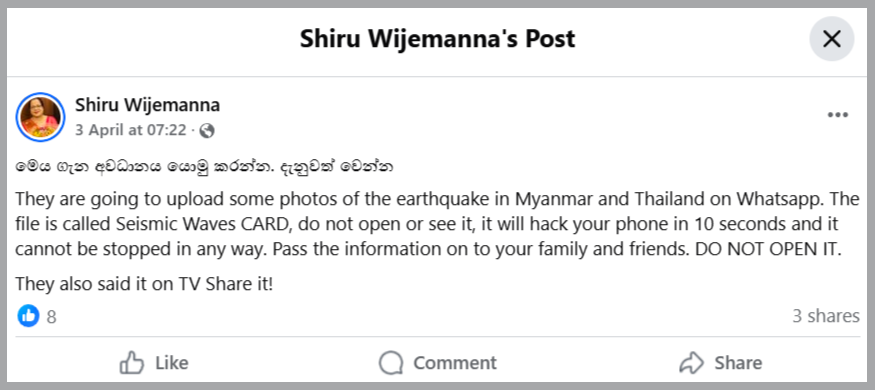Click the "Seismic Waves CARD" warning paragraph
The image size is (875, 390).
(x=438, y=224)
